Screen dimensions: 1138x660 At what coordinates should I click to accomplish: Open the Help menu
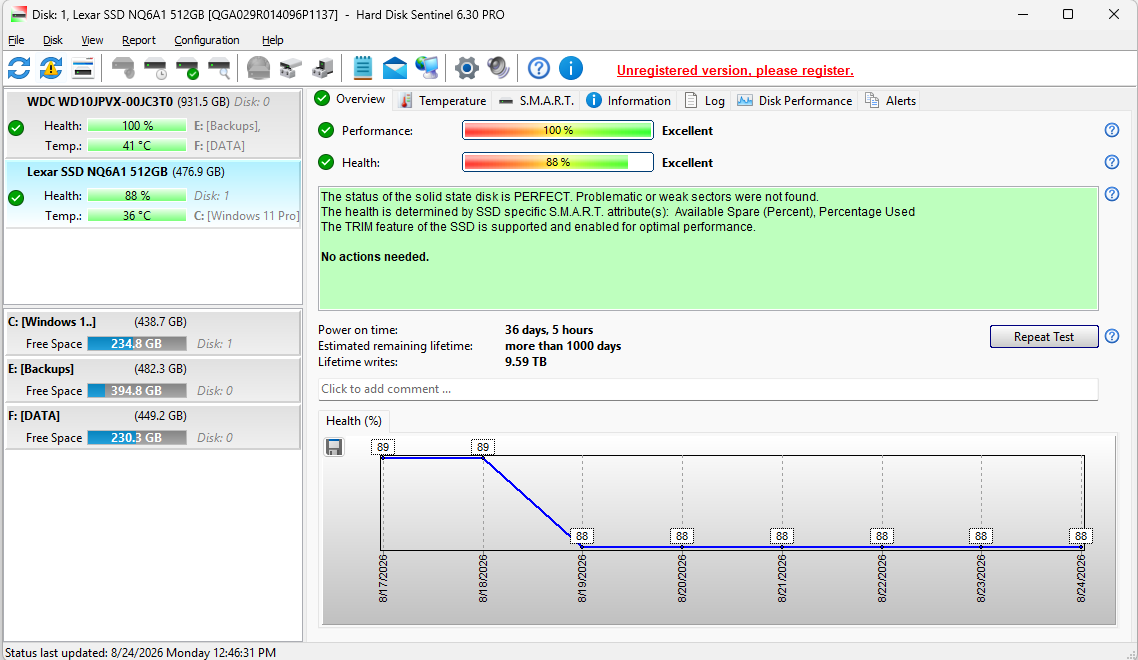(x=272, y=40)
